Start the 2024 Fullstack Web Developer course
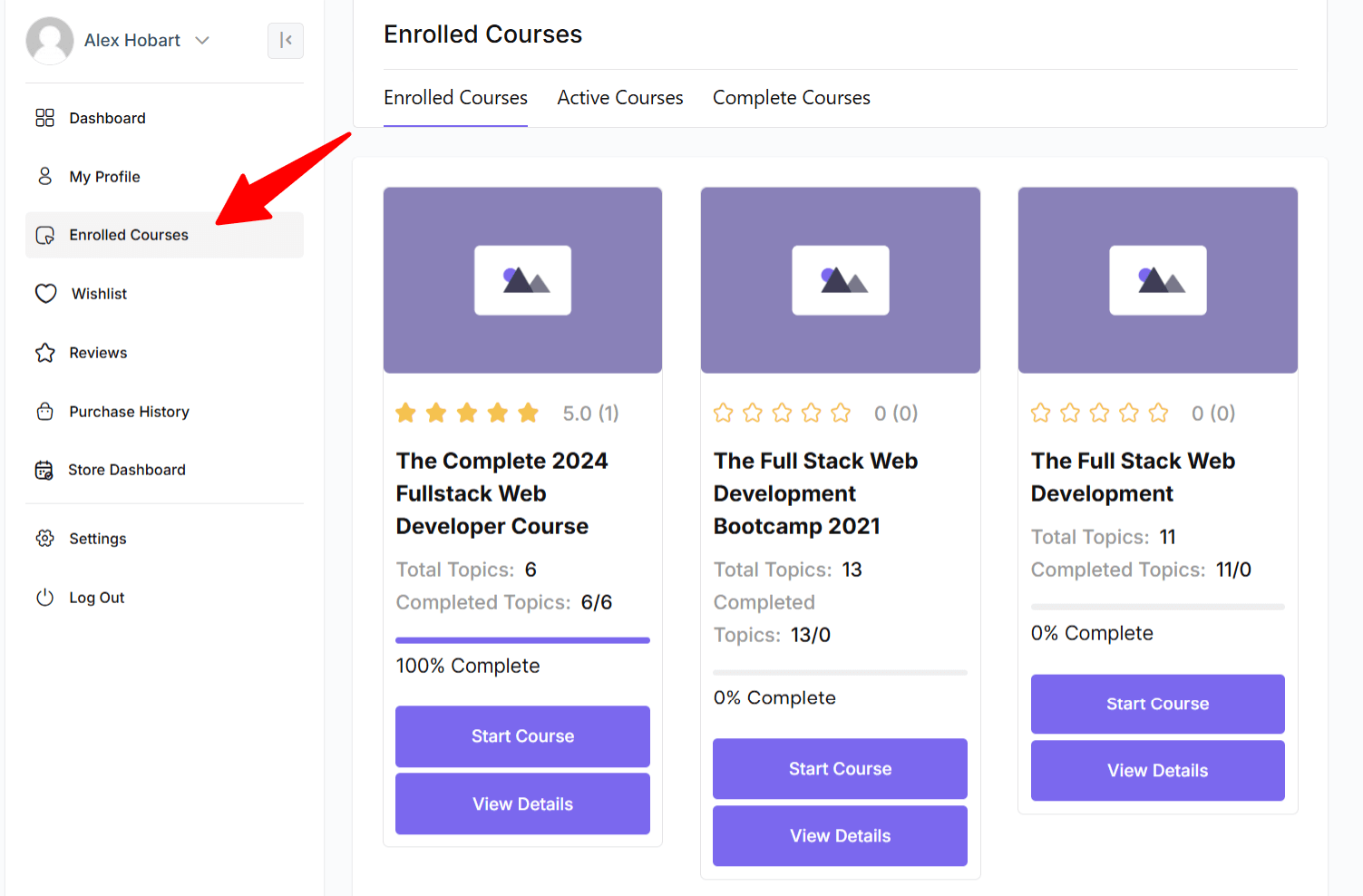 [522, 735]
